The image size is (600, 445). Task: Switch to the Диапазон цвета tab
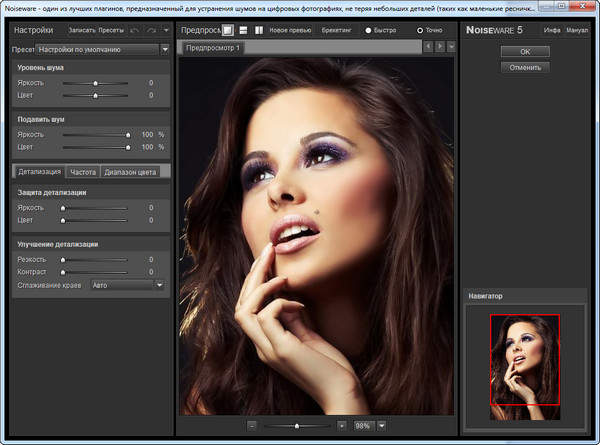pos(130,172)
